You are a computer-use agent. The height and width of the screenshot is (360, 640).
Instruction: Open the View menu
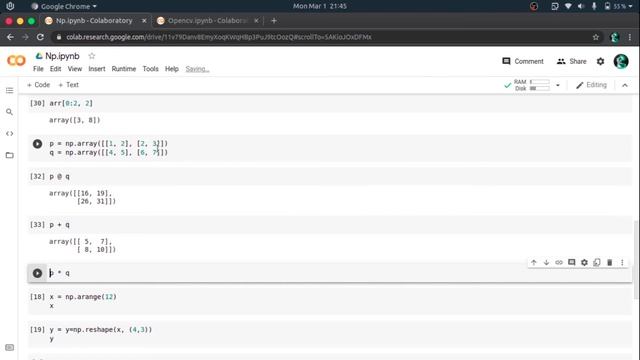(75, 69)
